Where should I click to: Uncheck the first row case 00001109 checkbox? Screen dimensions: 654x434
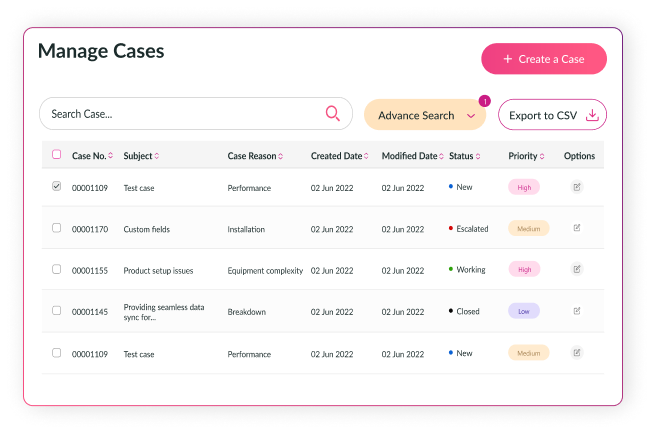(56, 186)
